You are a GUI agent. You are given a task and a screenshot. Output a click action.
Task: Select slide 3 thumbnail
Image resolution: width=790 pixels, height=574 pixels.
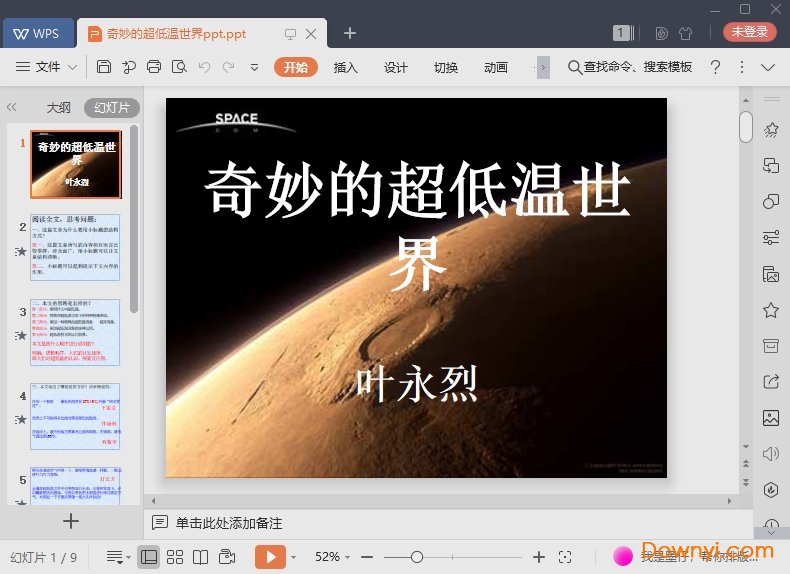(75, 332)
